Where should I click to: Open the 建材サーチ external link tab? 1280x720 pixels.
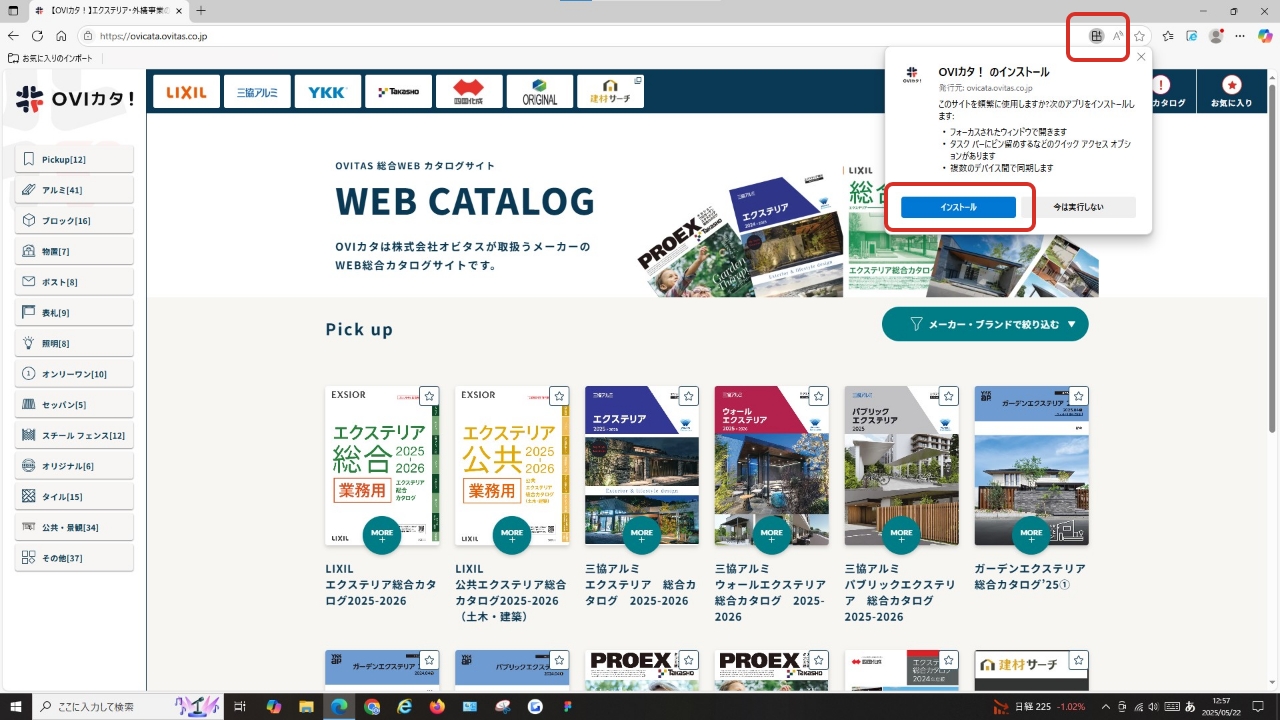(x=610, y=92)
